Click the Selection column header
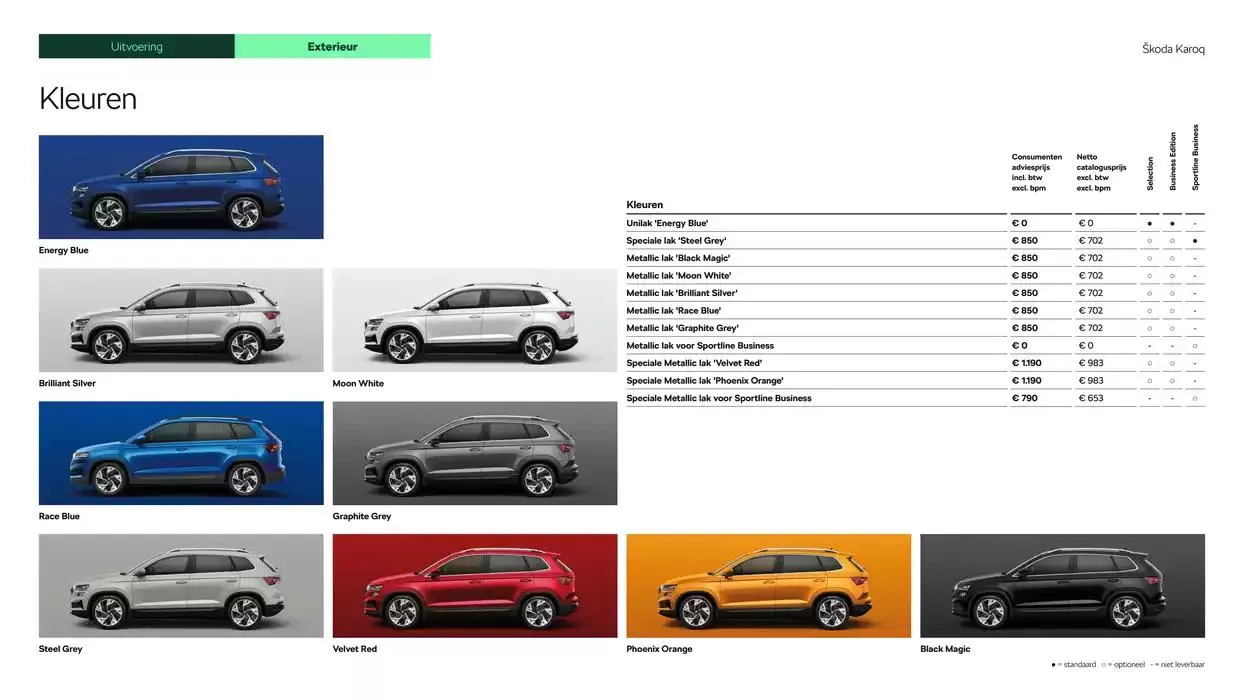The width and height of the screenshot is (1244, 700). 1150,172
